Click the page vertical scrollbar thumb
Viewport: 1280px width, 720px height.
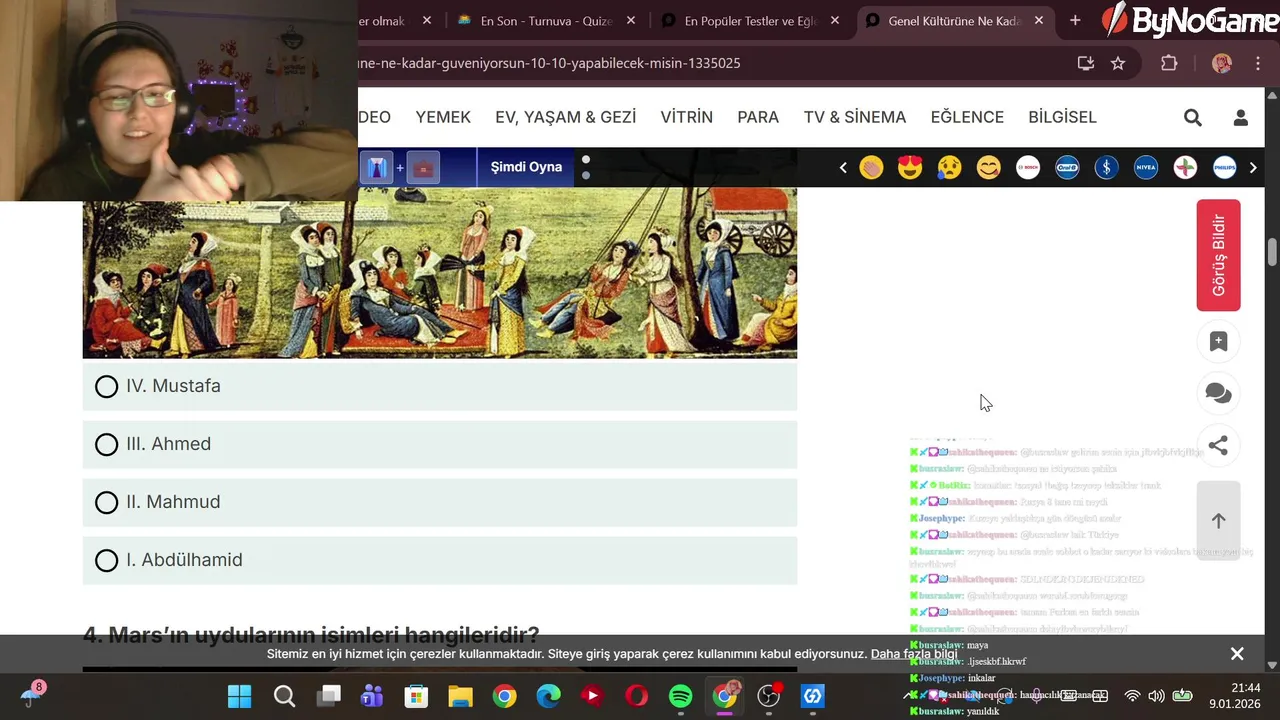click(1272, 252)
